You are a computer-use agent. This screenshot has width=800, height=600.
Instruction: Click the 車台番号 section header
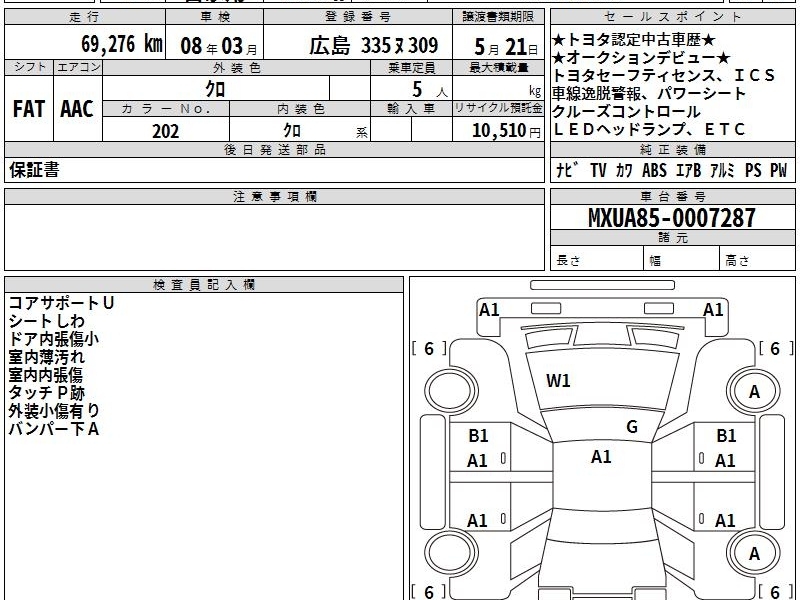(672, 196)
